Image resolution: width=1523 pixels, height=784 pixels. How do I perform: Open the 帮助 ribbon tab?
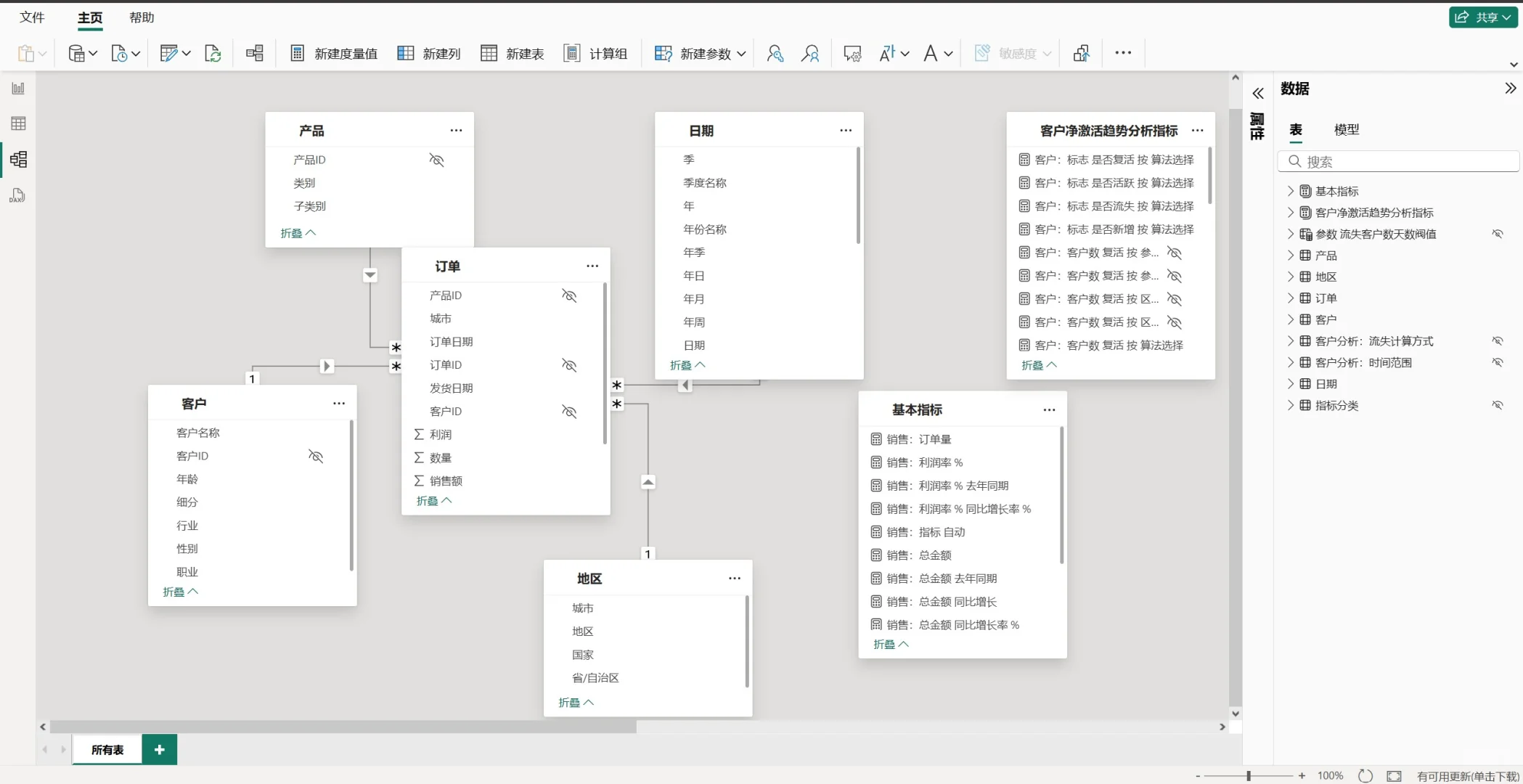[142, 17]
